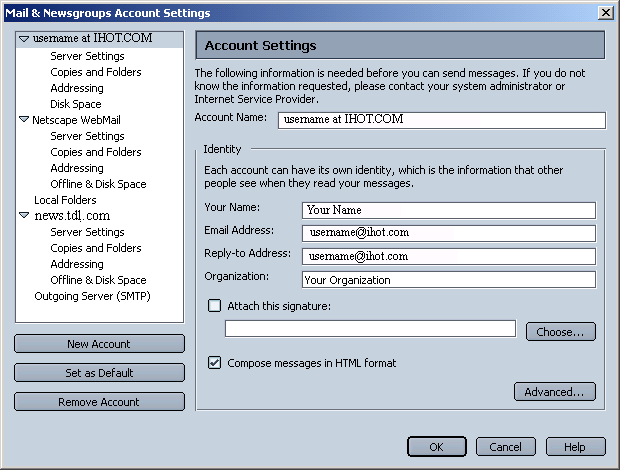This screenshot has height=470, width=620.
Task: Collapse the news.tdl.com account tree
Action: [x=24, y=215]
